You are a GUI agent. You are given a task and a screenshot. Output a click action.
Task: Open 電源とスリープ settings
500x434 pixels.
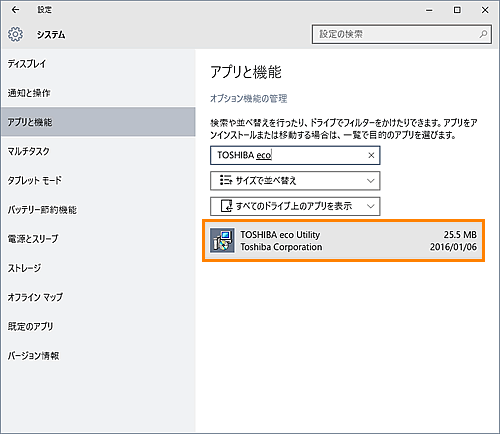[98, 239]
